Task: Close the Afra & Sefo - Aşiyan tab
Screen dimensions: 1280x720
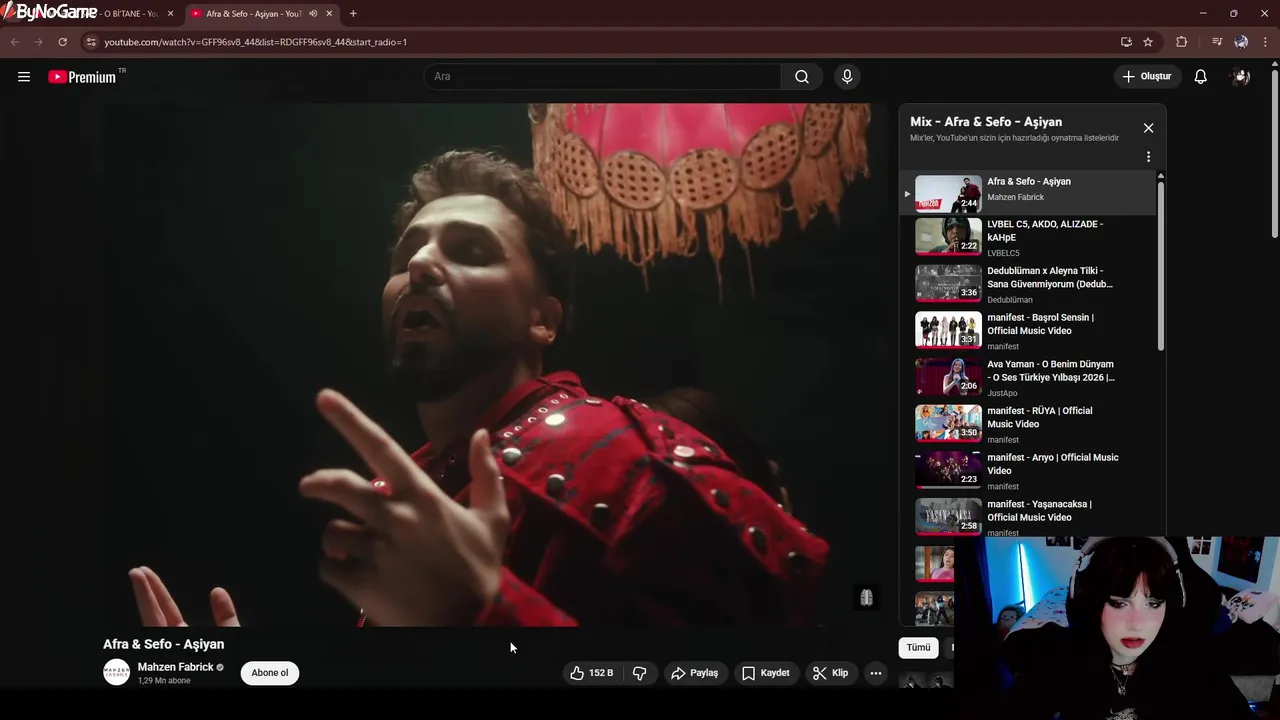Action: point(329,14)
